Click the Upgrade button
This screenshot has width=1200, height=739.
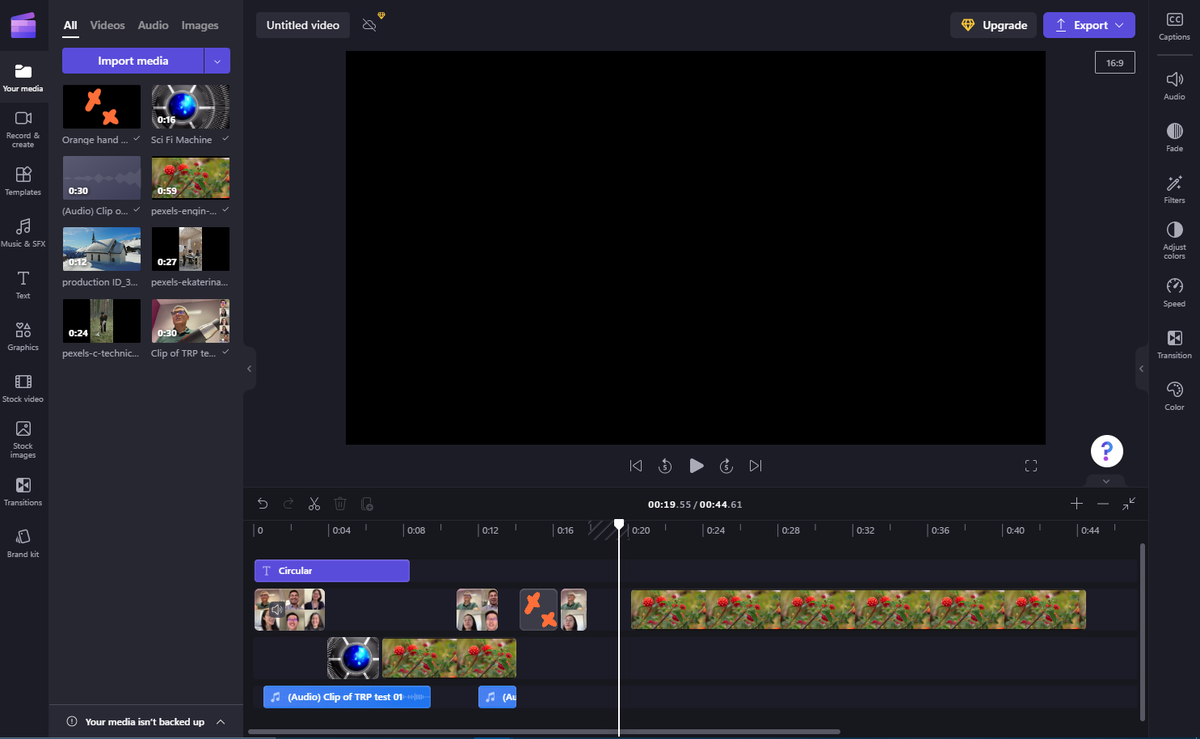(993, 25)
